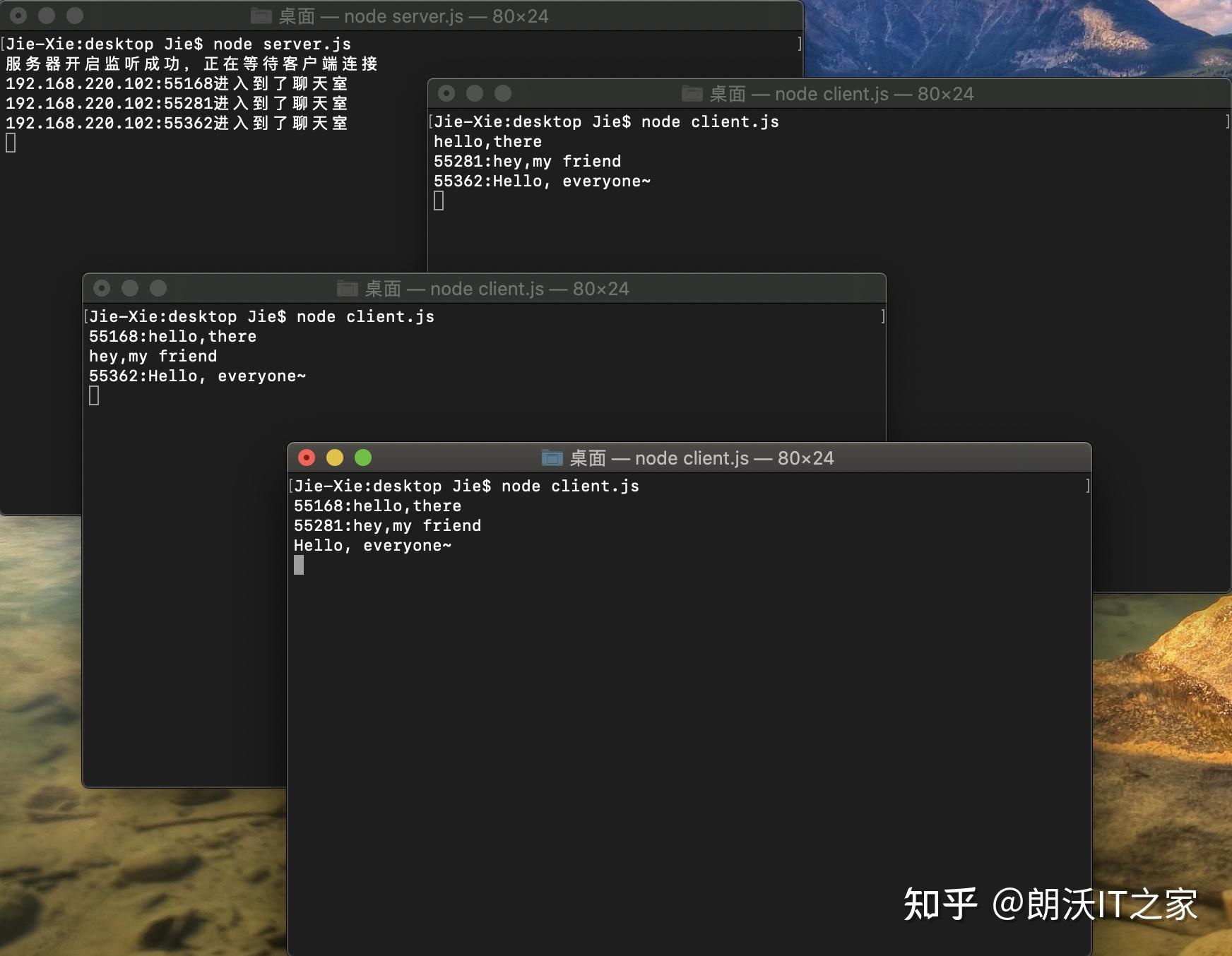Maximize the front client.js terminal with green button
The height and width of the screenshot is (956, 1232).
[x=363, y=458]
